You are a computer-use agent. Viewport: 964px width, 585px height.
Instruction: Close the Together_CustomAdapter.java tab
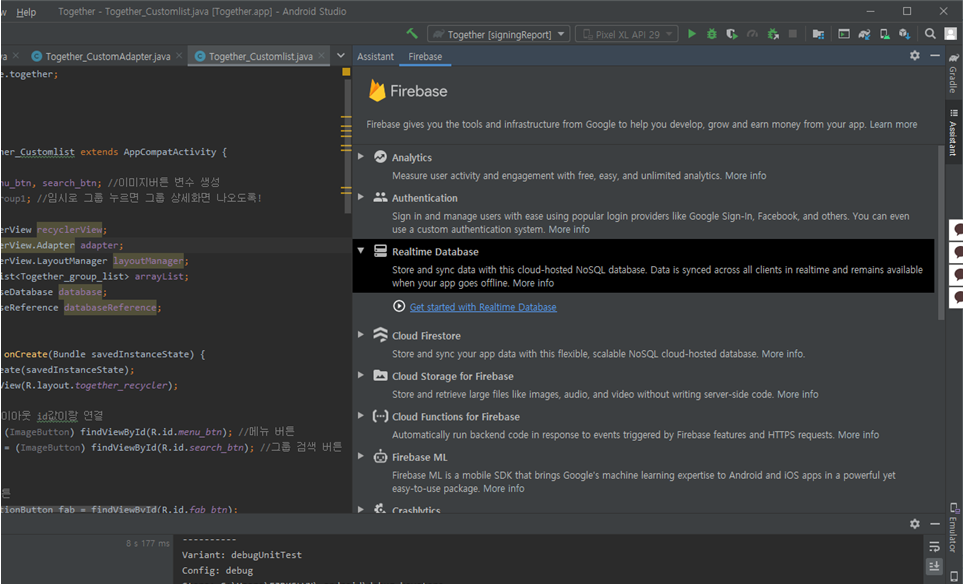(179, 56)
